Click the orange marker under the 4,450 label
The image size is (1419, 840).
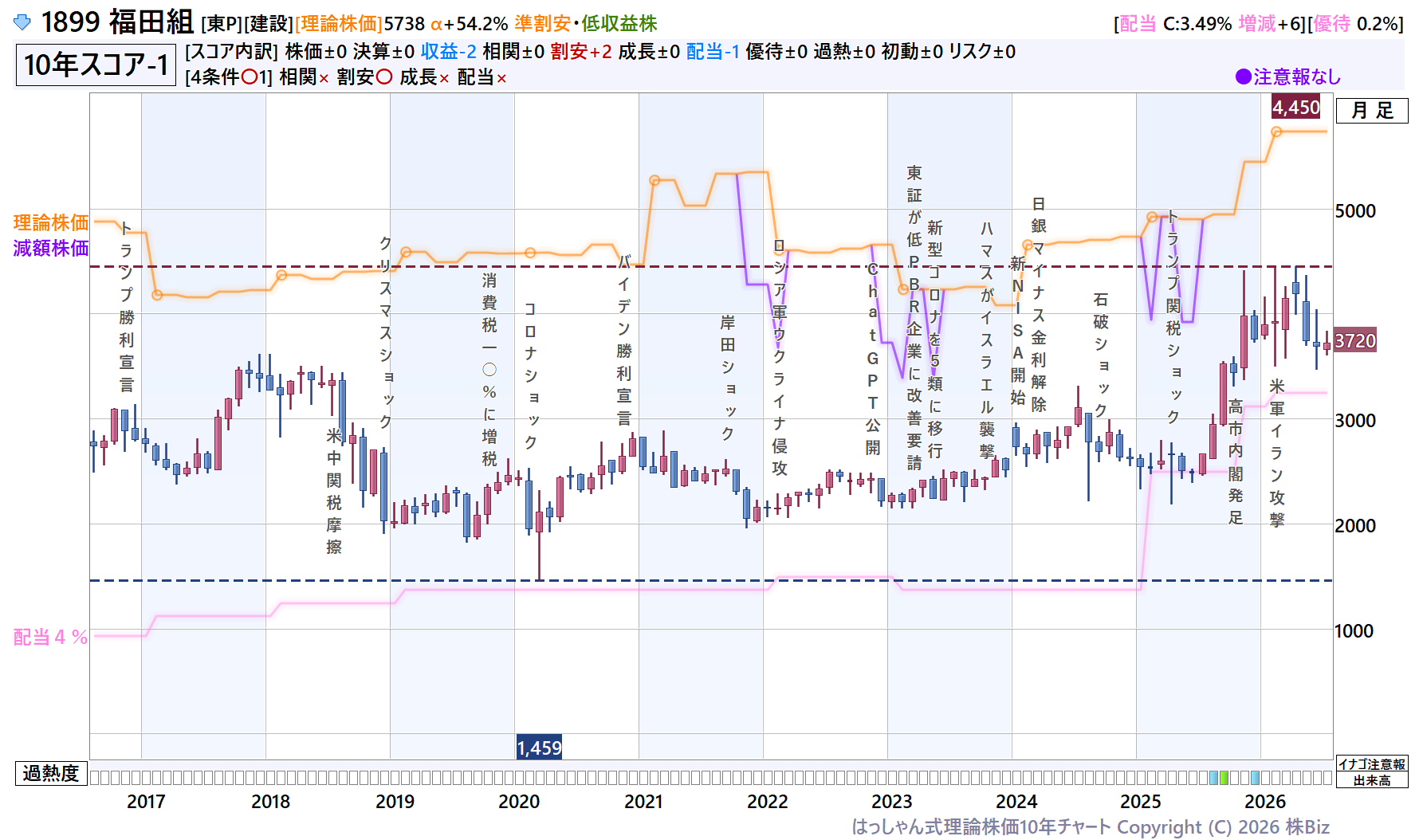[1276, 131]
